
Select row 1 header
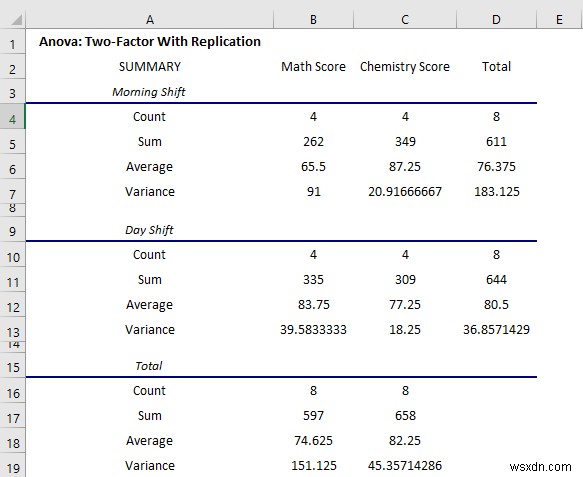pyautogui.click(x=13, y=42)
